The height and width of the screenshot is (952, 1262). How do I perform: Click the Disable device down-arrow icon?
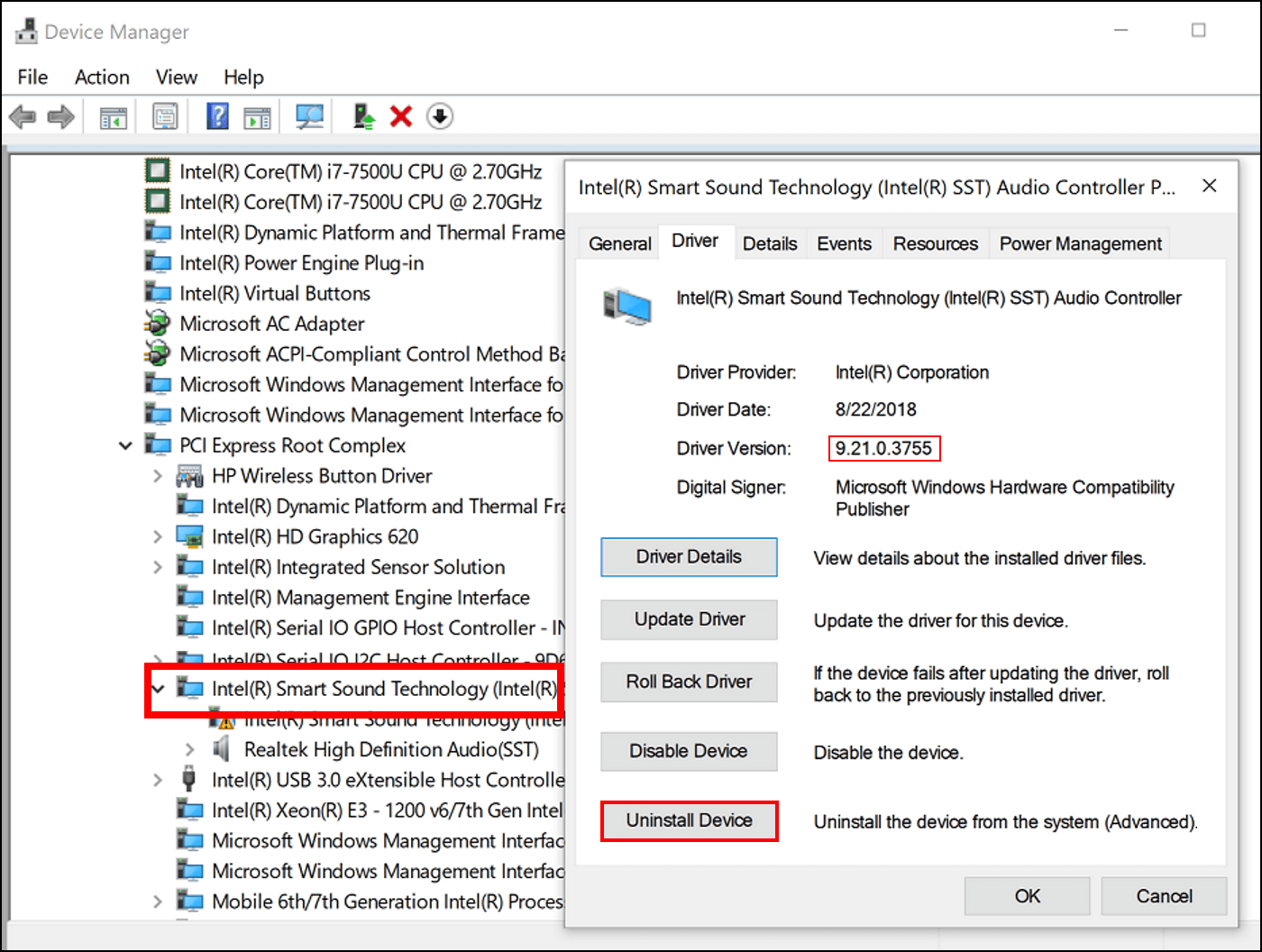coord(440,116)
